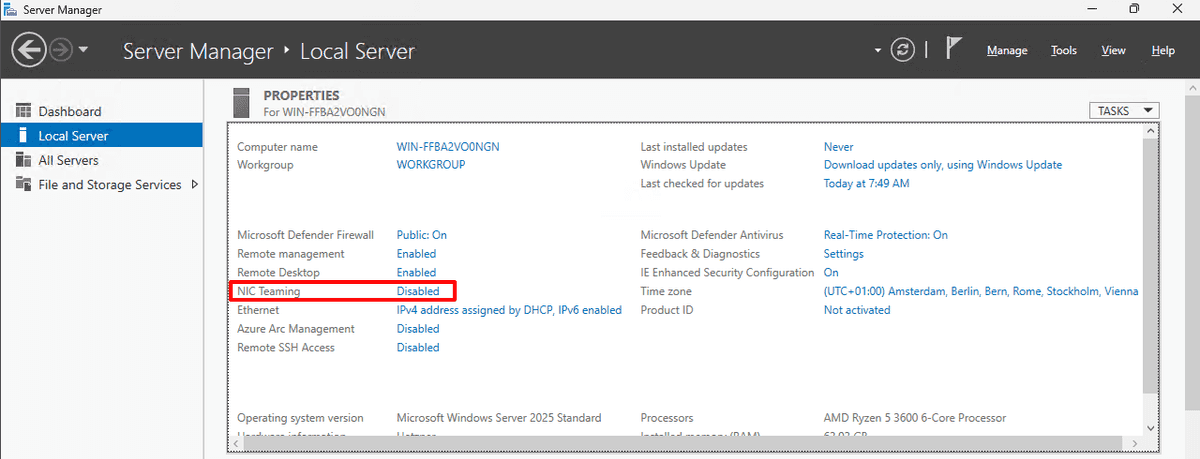Click Real-Time Protection: On link
The height and width of the screenshot is (459, 1200).
[886, 235]
